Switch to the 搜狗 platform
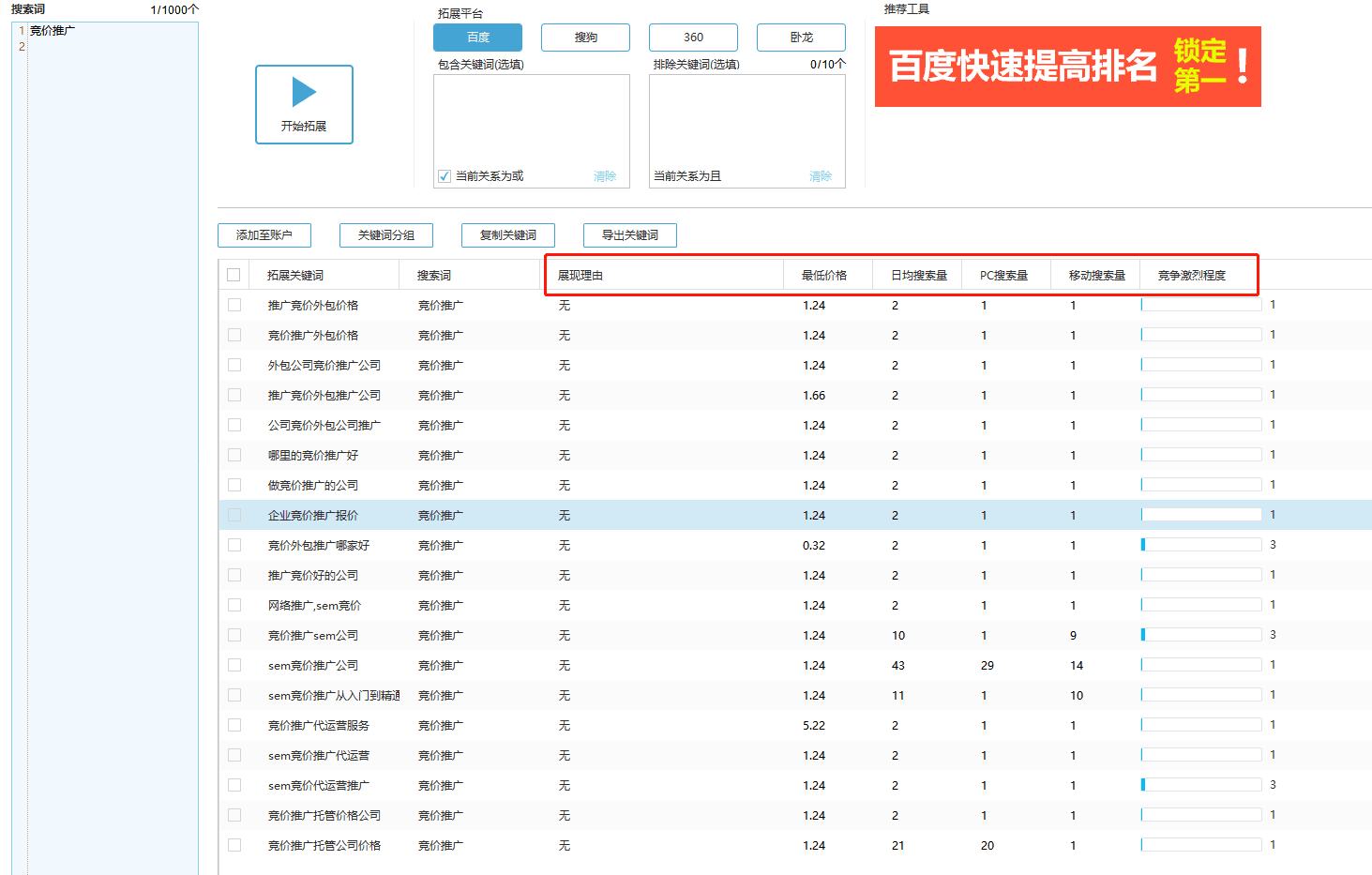Viewport: 1372px width, 875px height. click(585, 38)
